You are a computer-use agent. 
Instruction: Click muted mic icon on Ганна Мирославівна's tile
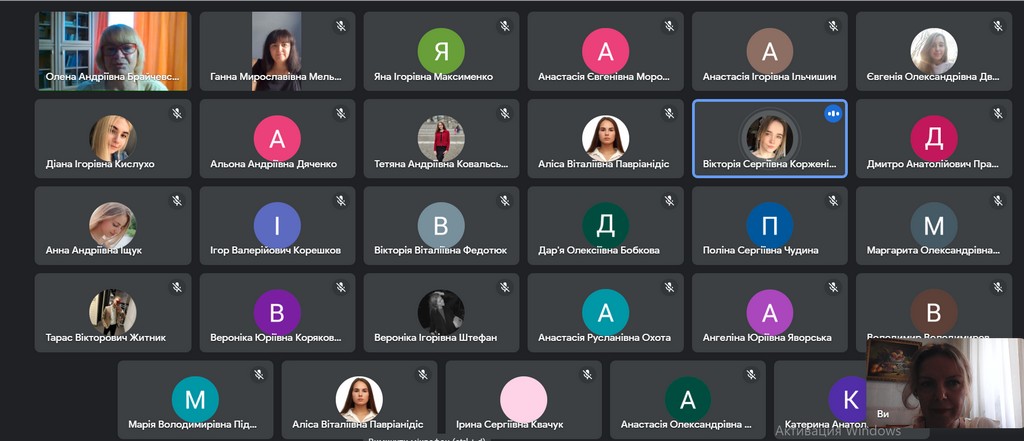point(340,26)
